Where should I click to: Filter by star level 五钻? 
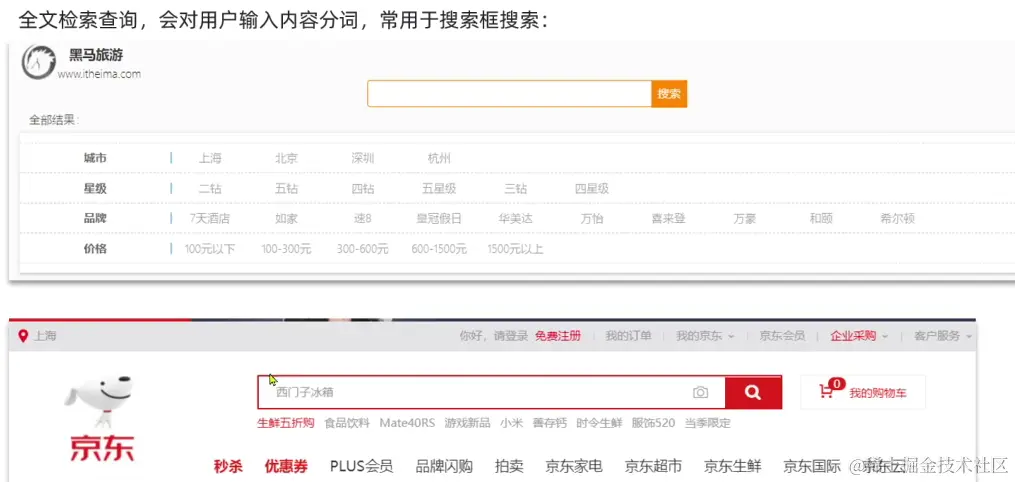[286, 189]
